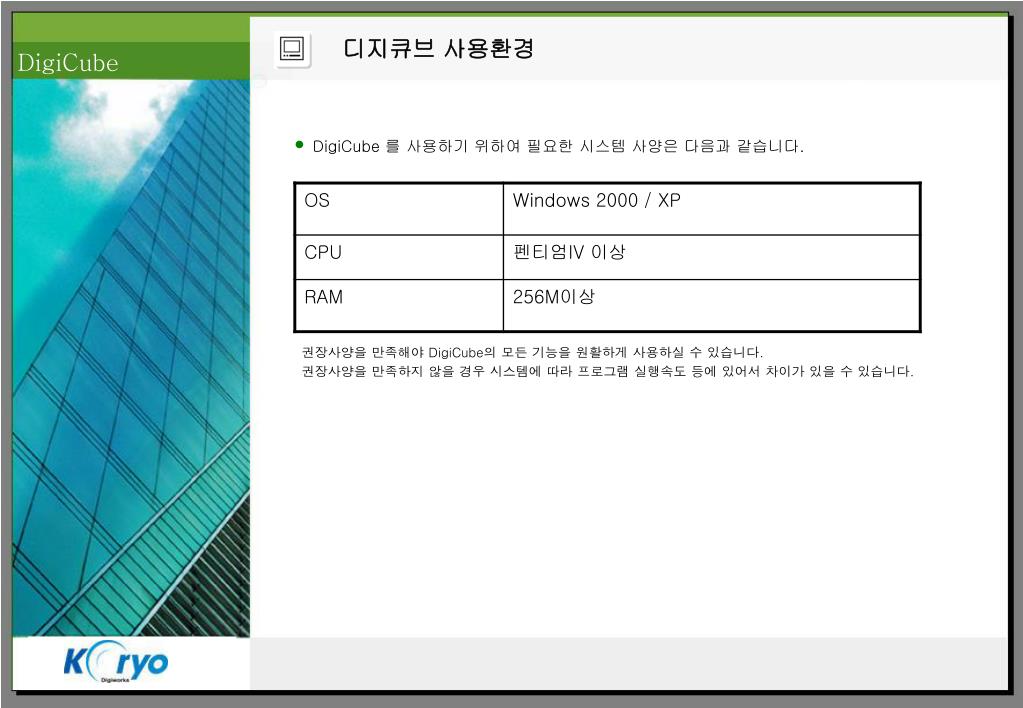
Task: Click the Koryo Digiworks logo
Action: coord(116,664)
